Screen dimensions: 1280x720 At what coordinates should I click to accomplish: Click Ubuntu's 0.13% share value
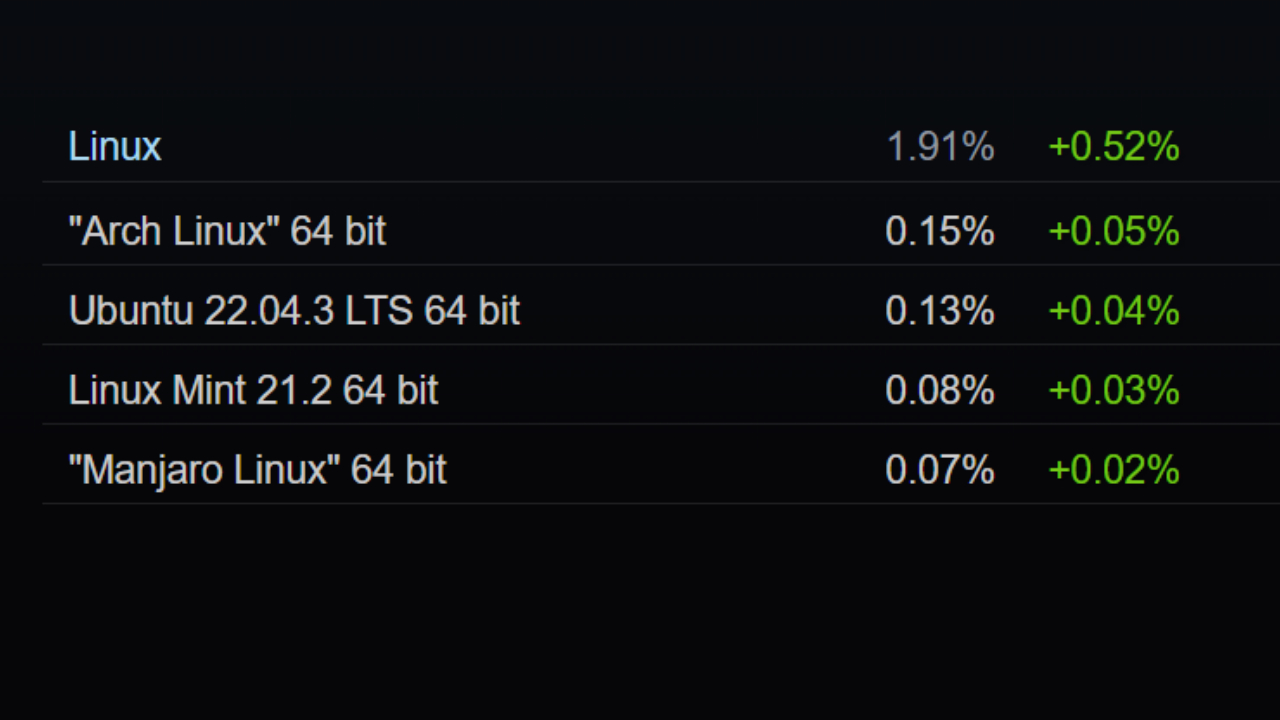point(940,310)
